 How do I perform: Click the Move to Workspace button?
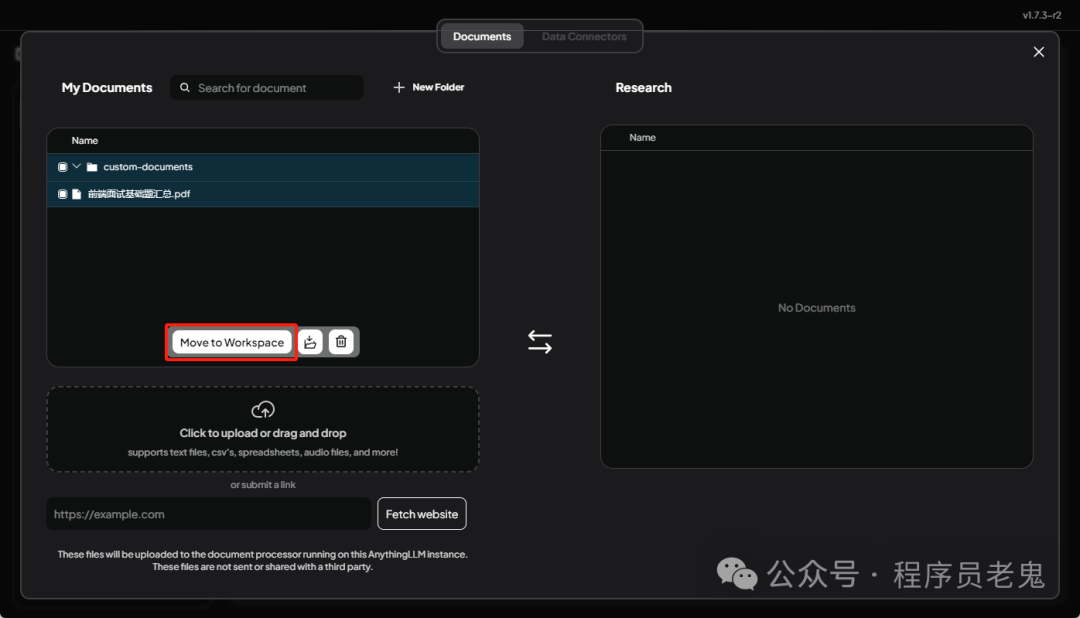pyautogui.click(x=232, y=342)
